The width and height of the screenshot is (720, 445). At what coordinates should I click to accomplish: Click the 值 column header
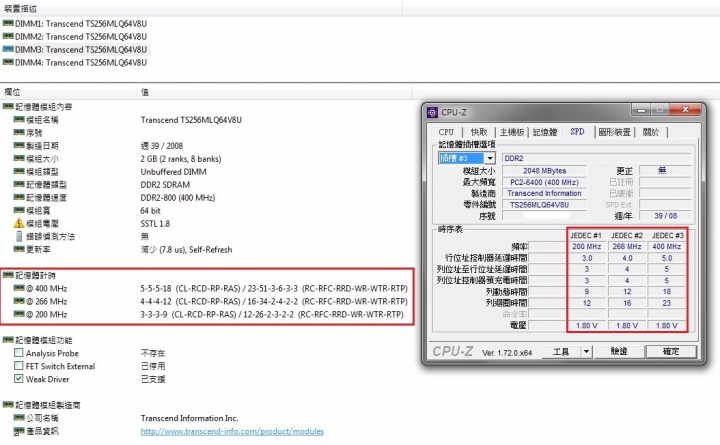point(274,92)
